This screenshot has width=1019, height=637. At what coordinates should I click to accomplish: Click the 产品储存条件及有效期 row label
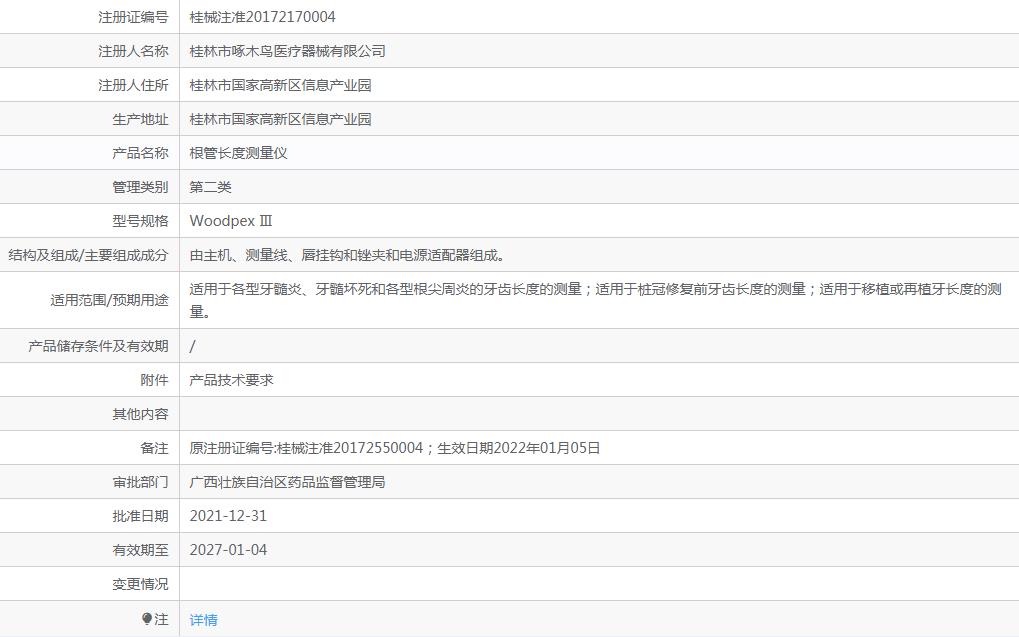pos(98,346)
